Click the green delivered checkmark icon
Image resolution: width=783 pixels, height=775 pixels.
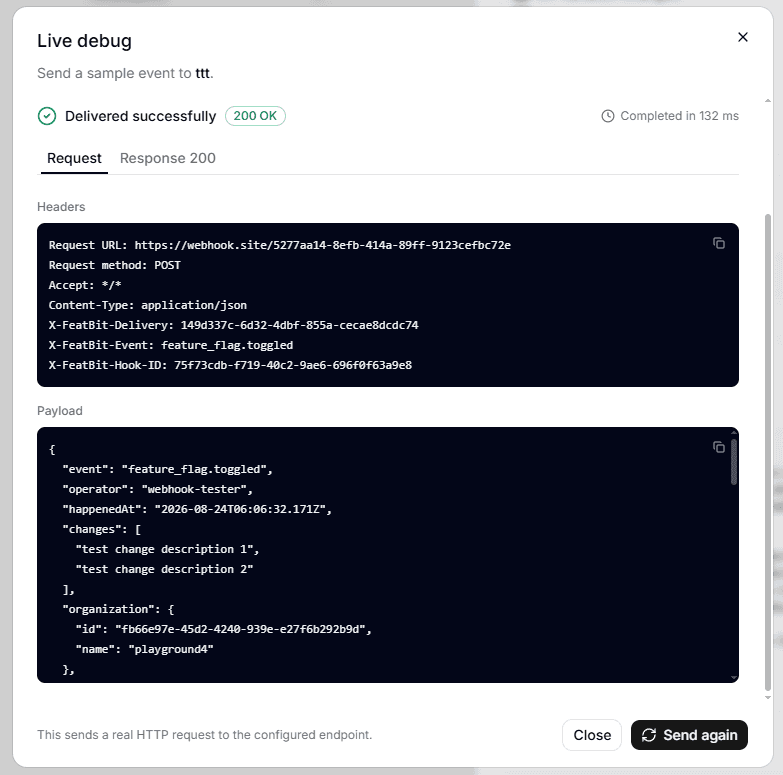(x=47, y=116)
